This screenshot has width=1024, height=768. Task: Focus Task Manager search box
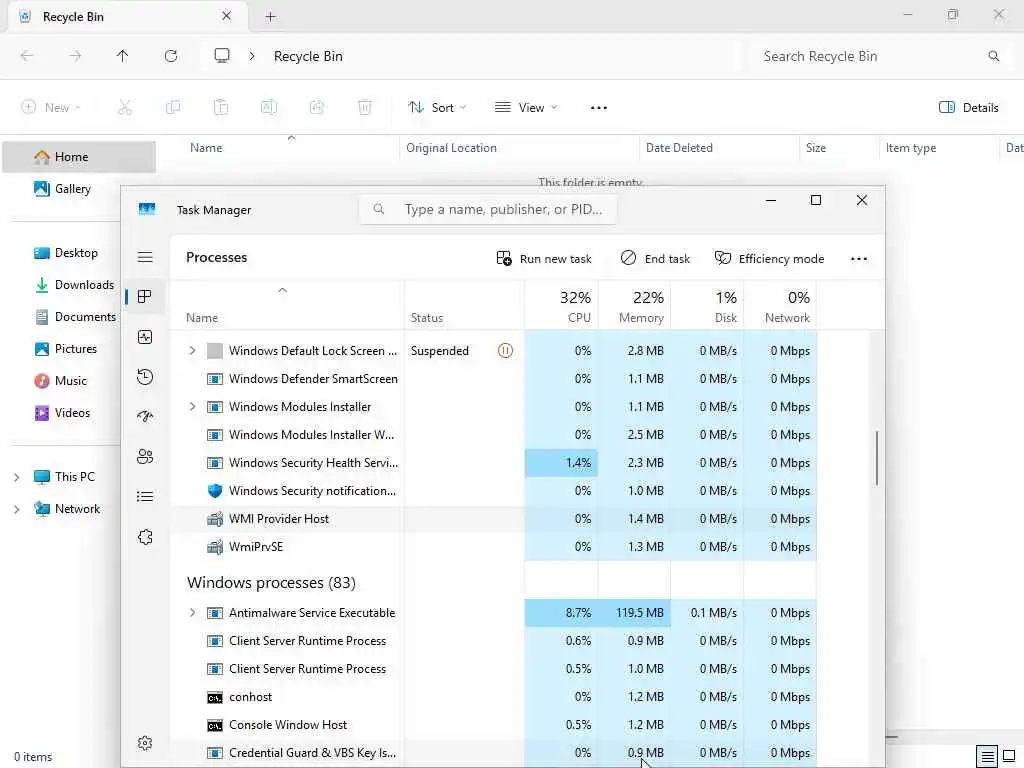(x=488, y=210)
